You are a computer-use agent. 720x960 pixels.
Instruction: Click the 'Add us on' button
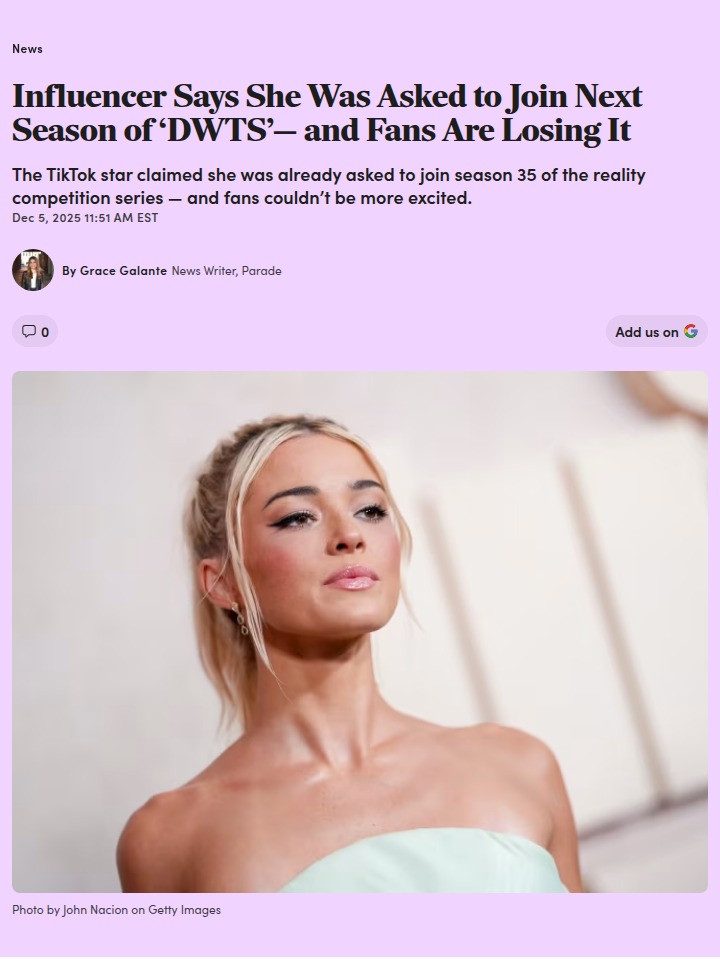coord(657,331)
